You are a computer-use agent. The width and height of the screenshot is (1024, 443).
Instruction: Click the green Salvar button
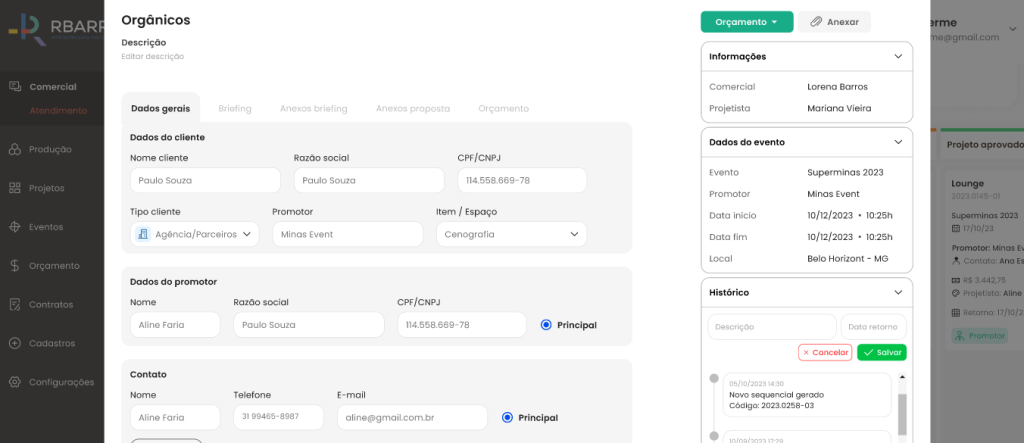tap(881, 352)
